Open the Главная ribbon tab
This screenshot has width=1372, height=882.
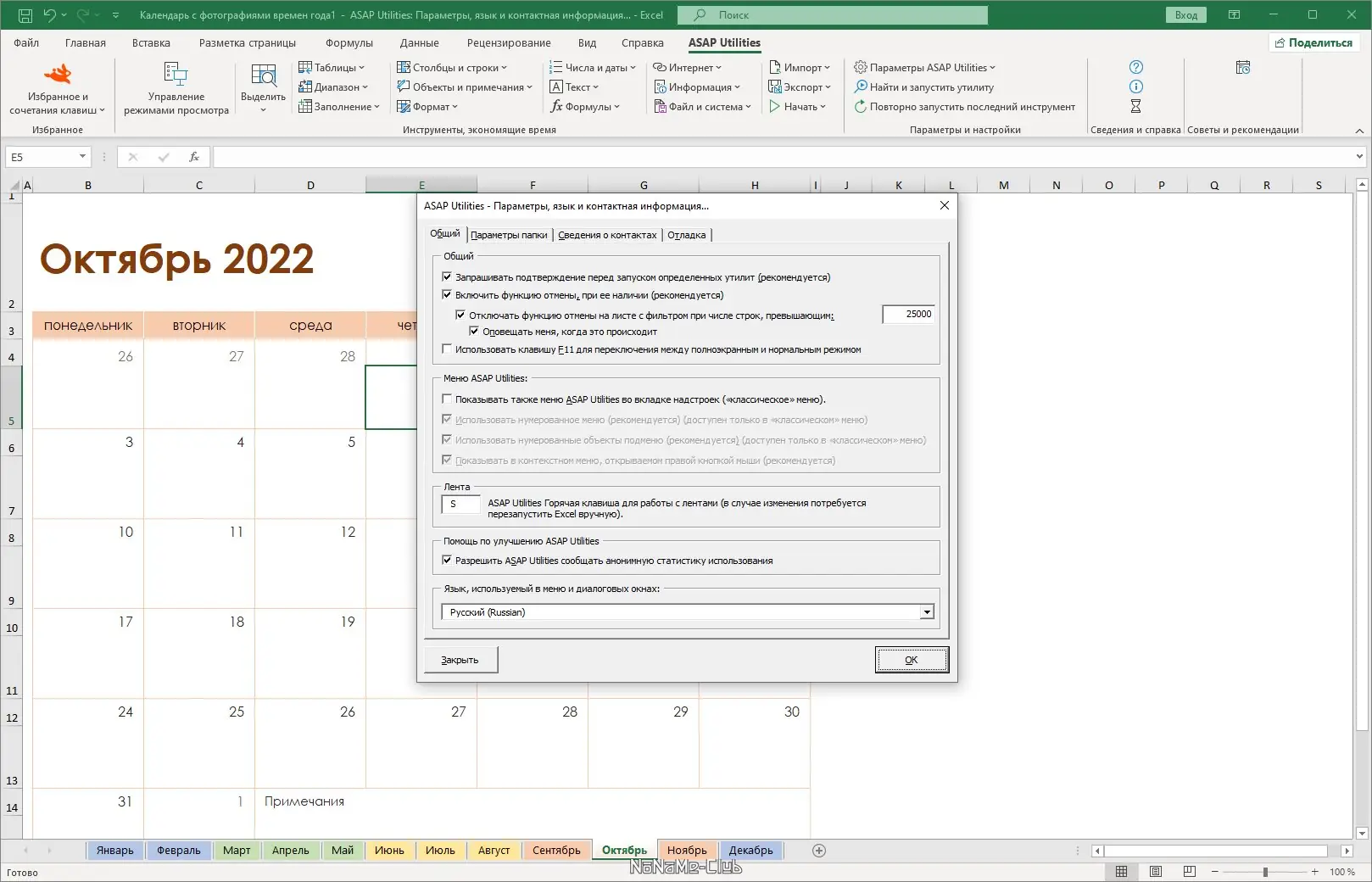click(86, 43)
